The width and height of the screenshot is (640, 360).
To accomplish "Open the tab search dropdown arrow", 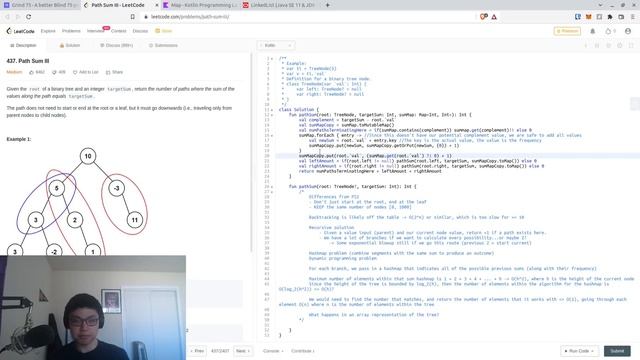I will coord(600,5).
